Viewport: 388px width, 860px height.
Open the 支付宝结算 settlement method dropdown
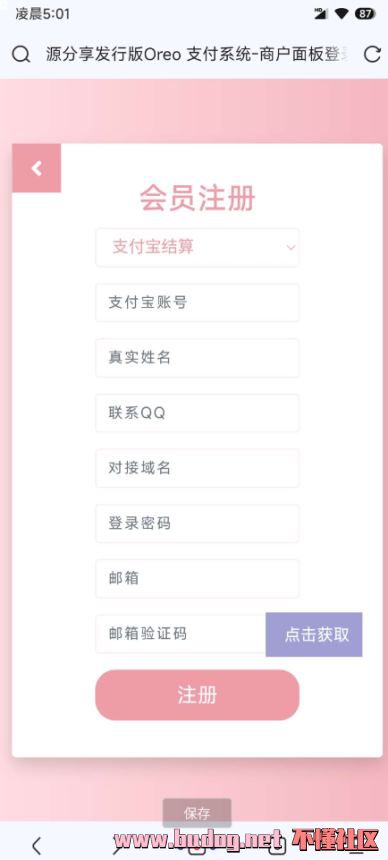(197, 247)
